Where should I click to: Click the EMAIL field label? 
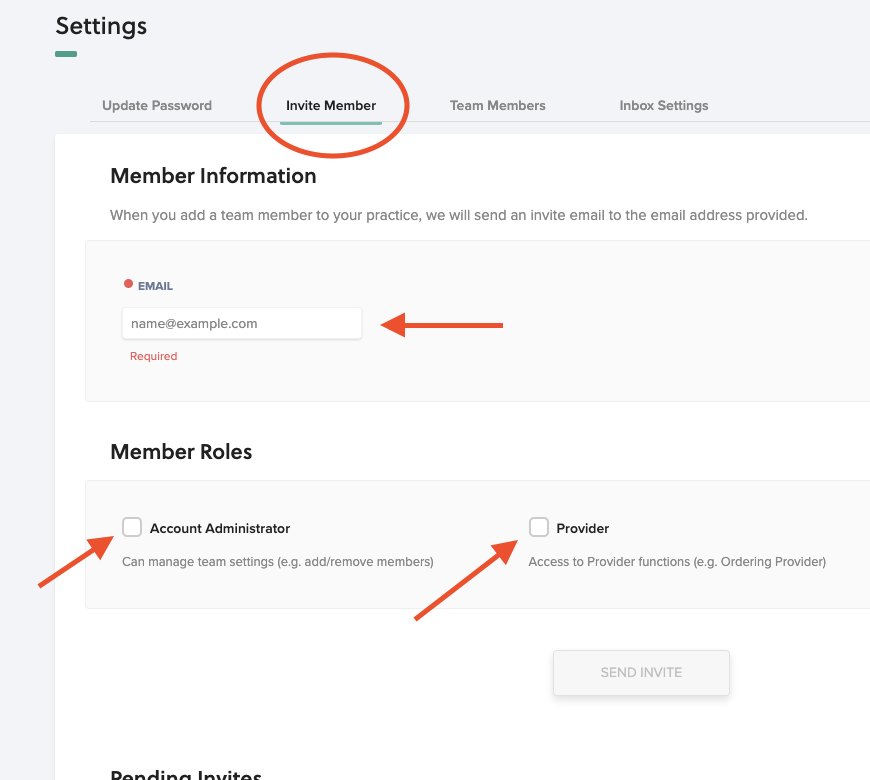(x=155, y=286)
